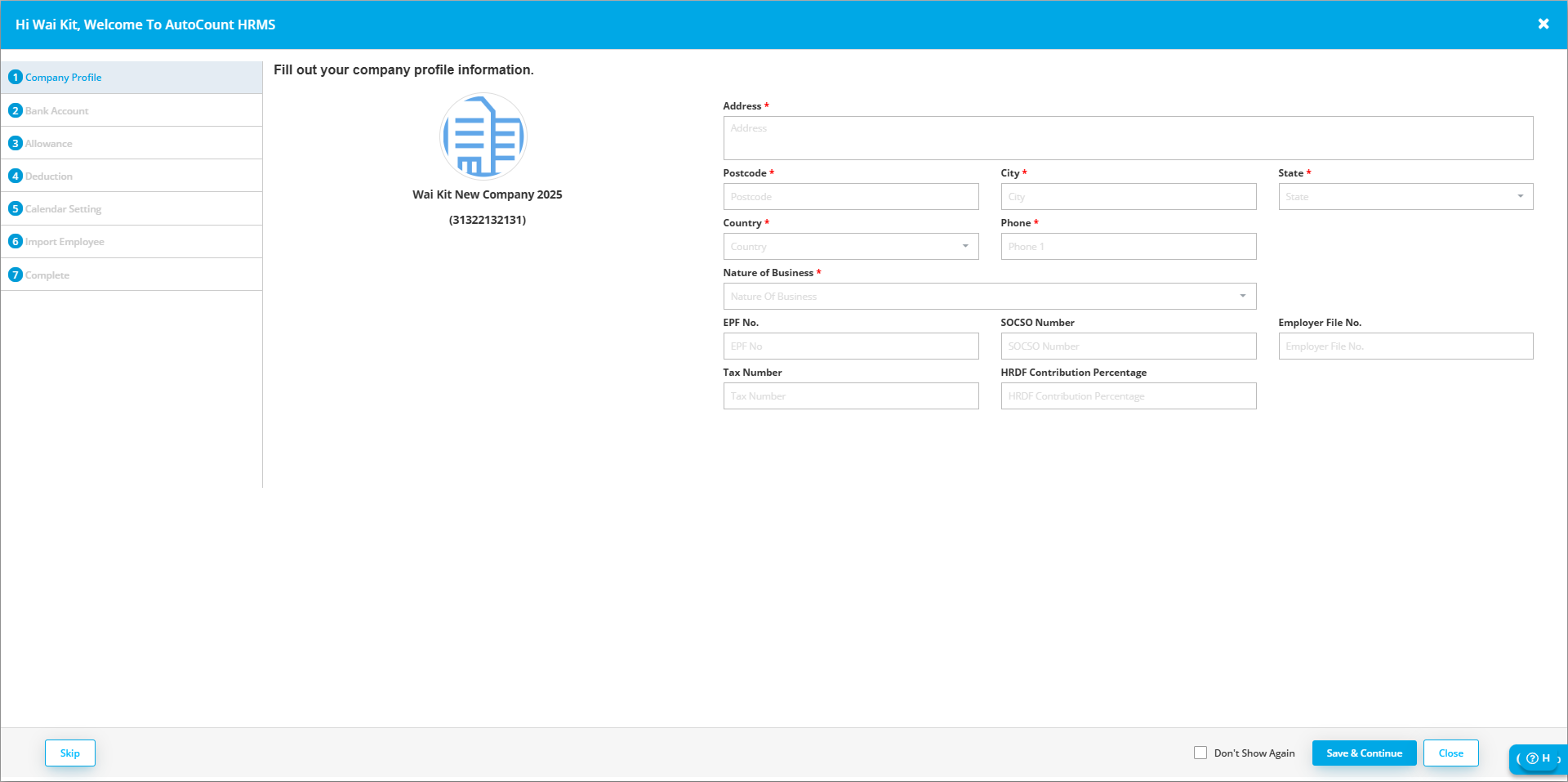1568x782 pixels.
Task: Click the Skip button
Action: click(70, 753)
